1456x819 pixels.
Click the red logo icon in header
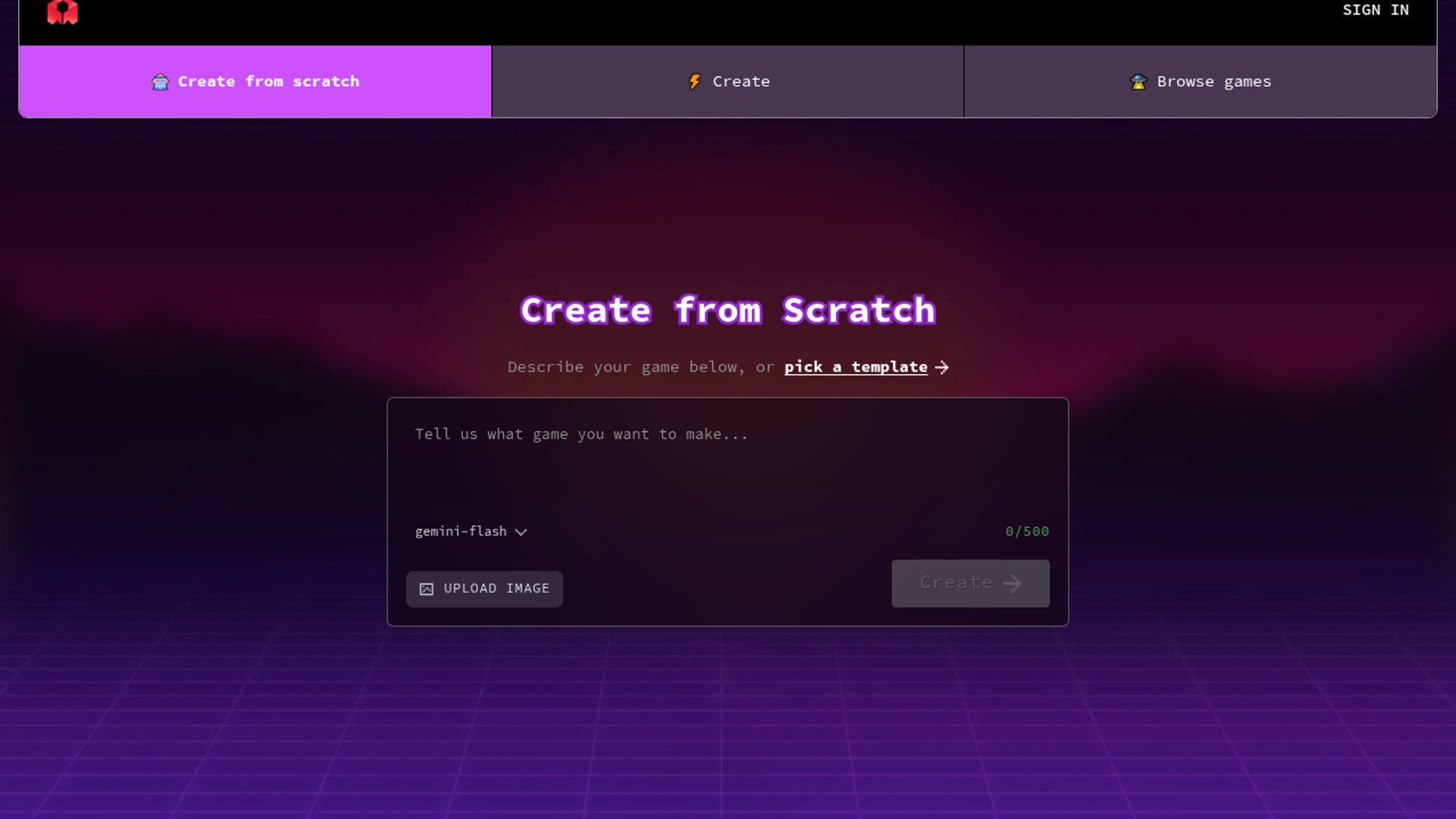[62, 11]
